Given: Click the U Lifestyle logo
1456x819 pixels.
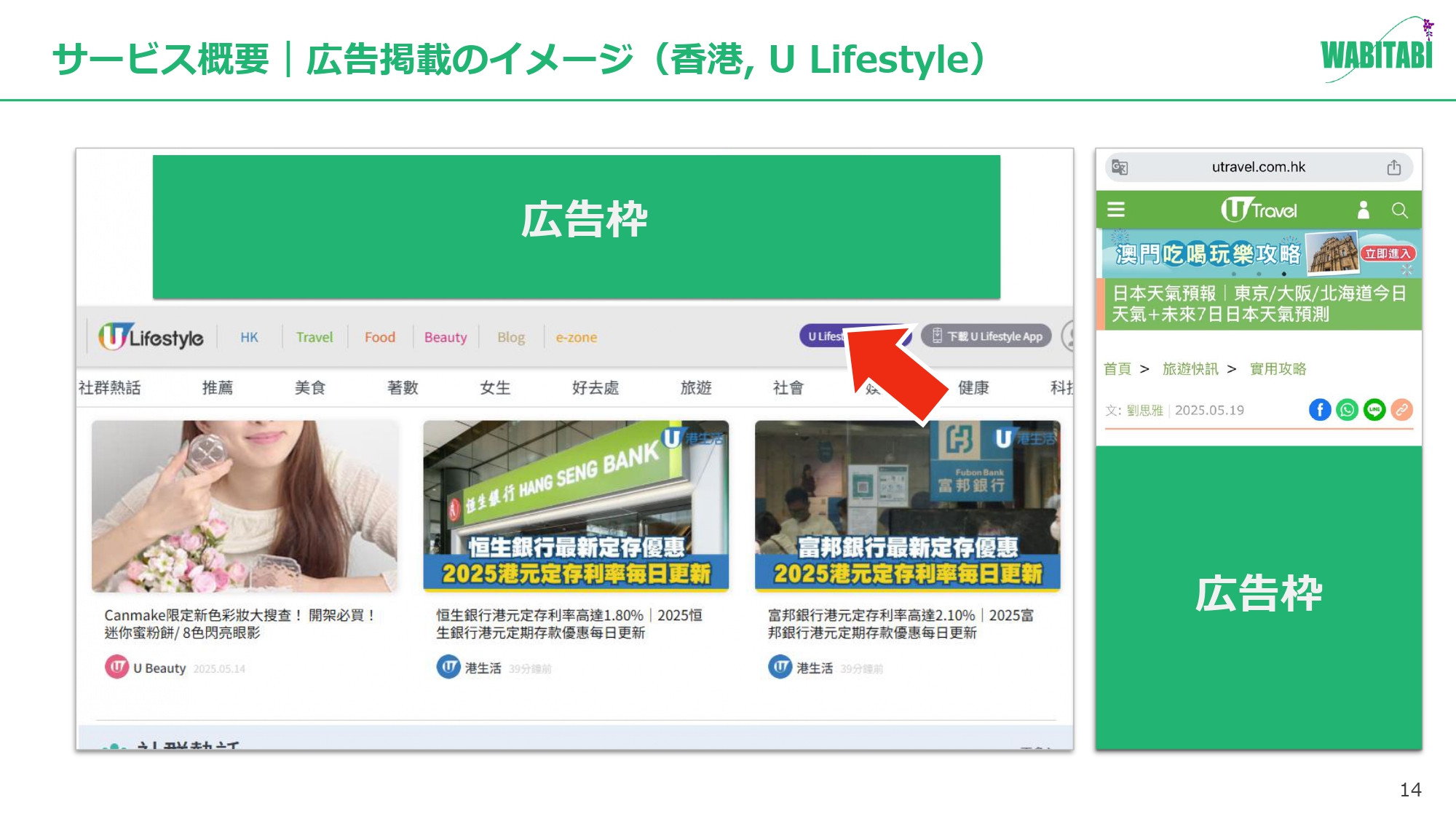Looking at the screenshot, I should (x=151, y=337).
